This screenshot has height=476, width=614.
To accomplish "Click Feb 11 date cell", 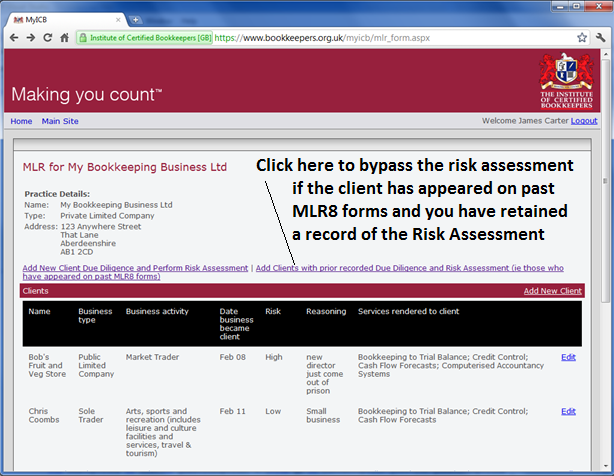I will click(x=233, y=411).
